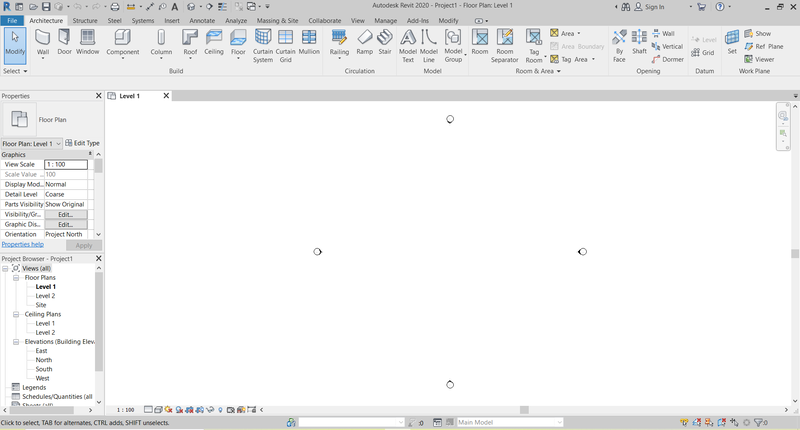The image size is (800, 430).
Task: Open the File tab
Action: [x=12, y=20]
